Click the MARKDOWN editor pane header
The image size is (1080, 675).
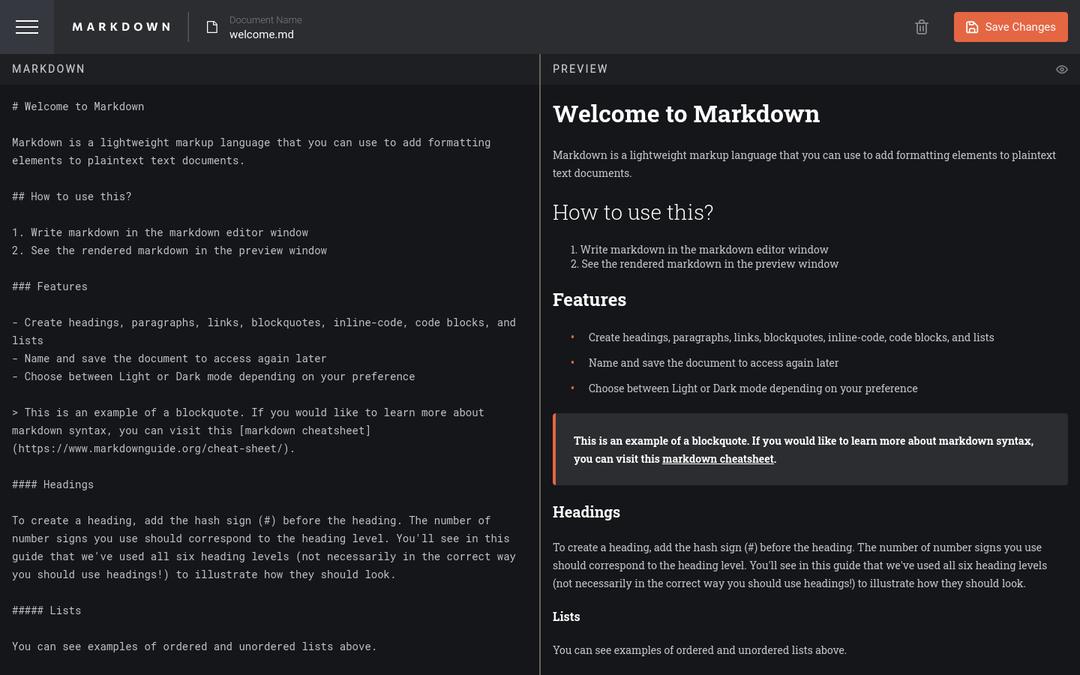tap(49, 69)
